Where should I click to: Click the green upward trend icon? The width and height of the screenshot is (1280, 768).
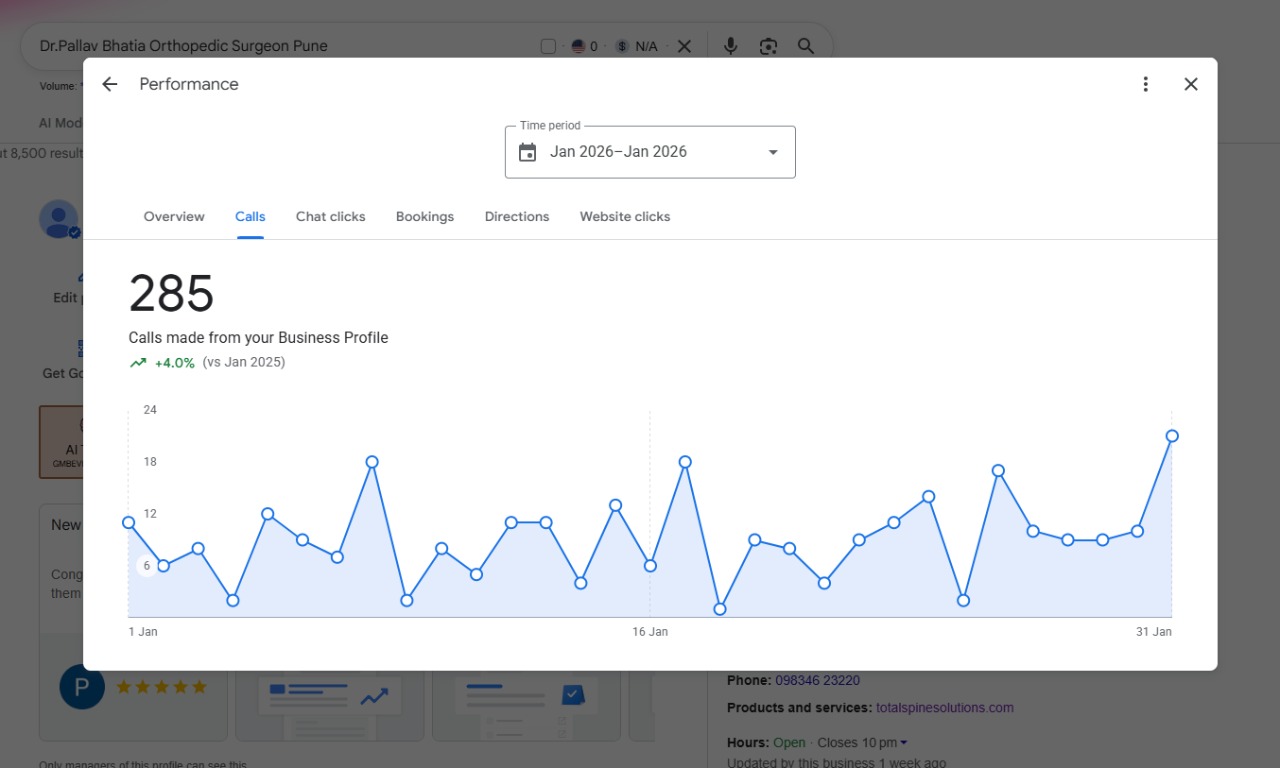[x=138, y=363]
